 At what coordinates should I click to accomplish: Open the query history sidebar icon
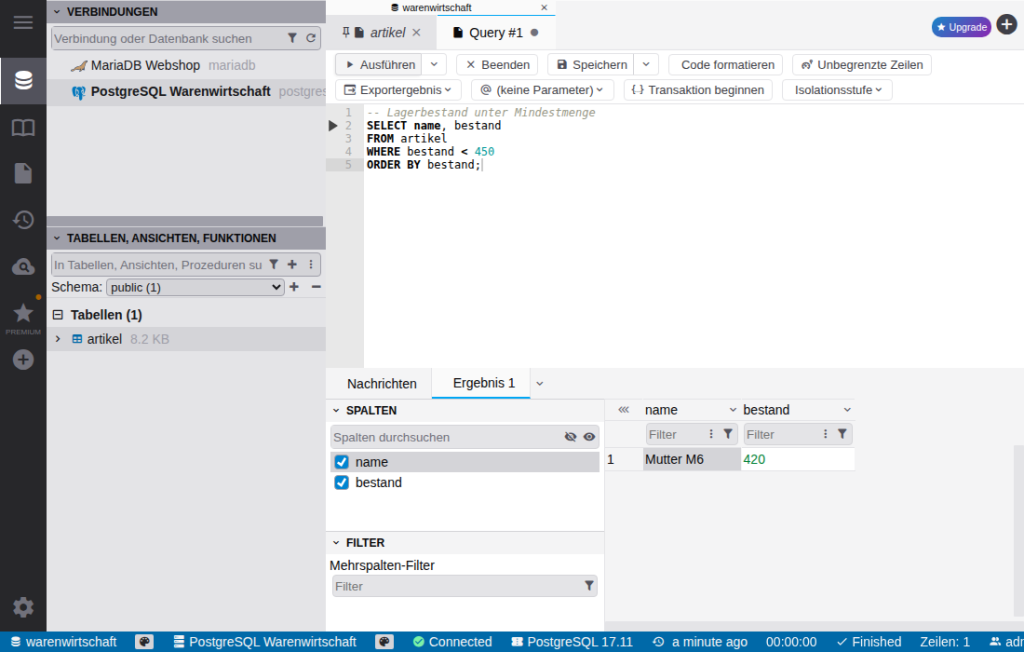[x=23, y=220]
